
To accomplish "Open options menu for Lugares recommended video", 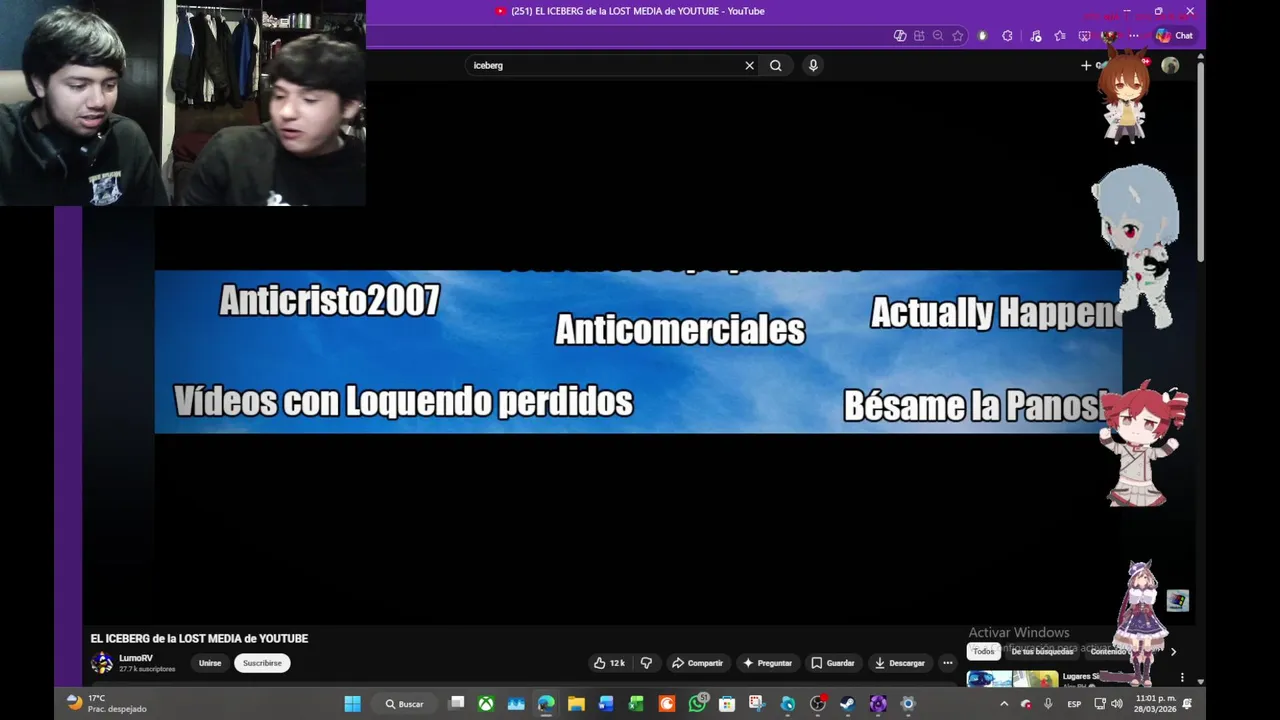I will point(1182,677).
